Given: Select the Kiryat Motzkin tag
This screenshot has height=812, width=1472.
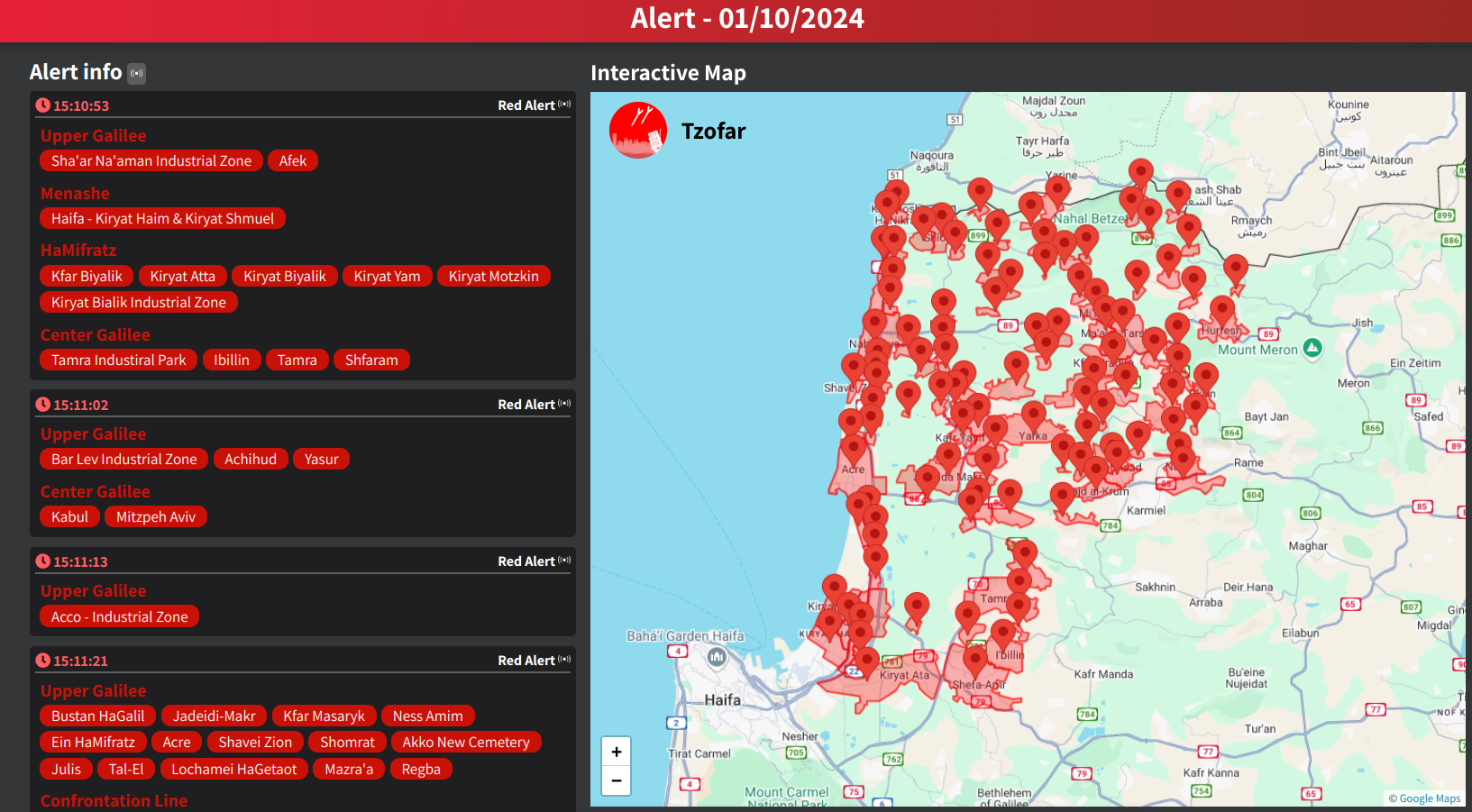Looking at the screenshot, I should [x=494, y=276].
